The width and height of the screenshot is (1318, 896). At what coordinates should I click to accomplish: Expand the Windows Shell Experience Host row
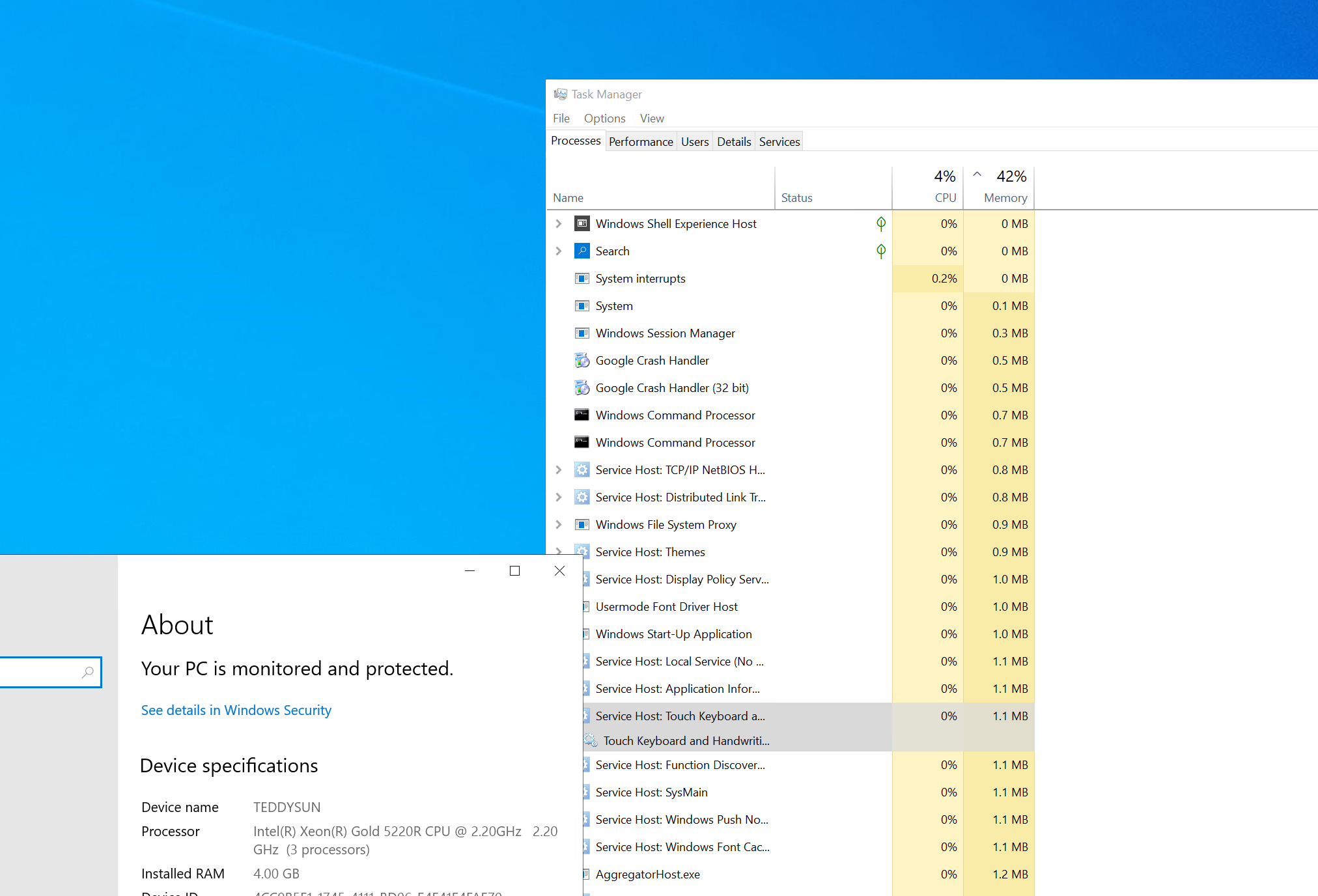(559, 223)
